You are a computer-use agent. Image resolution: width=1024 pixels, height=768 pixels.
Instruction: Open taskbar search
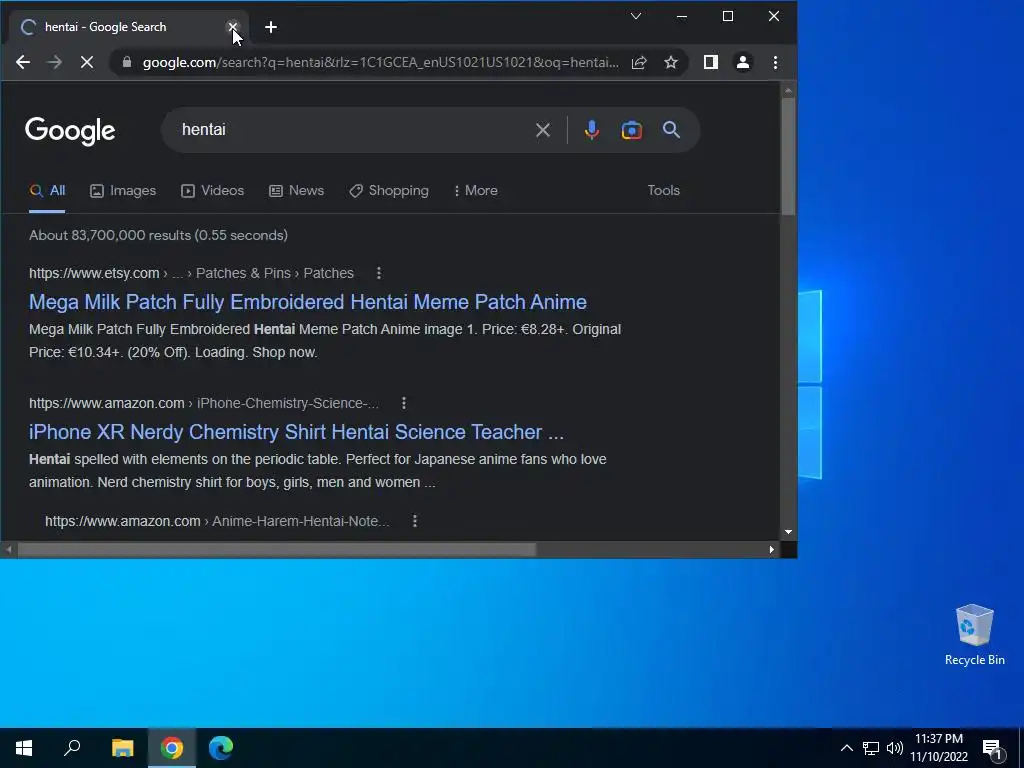(72, 748)
